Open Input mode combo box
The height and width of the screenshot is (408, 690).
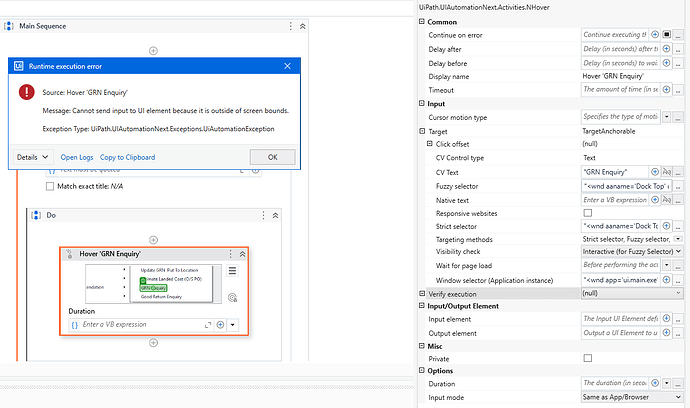click(x=632, y=397)
